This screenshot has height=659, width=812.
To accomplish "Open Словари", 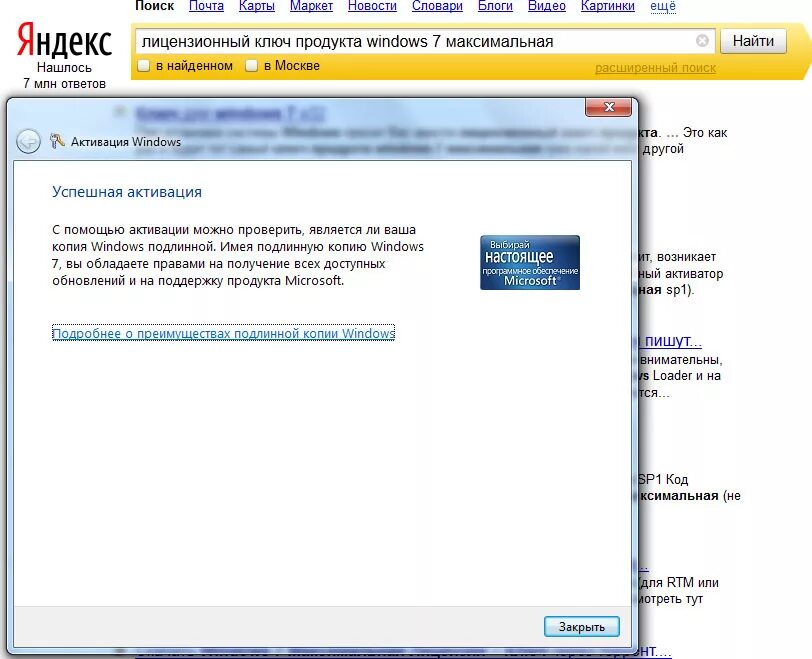I will point(437,6).
